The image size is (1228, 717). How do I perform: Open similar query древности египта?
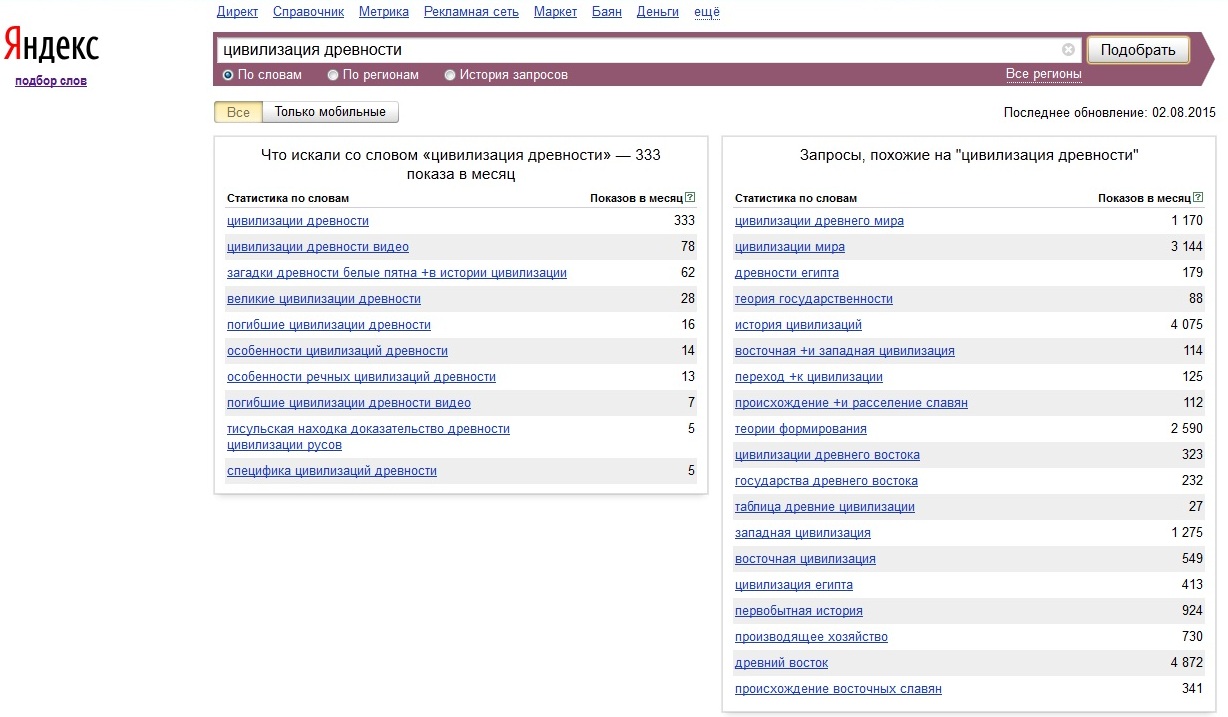[787, 273]
